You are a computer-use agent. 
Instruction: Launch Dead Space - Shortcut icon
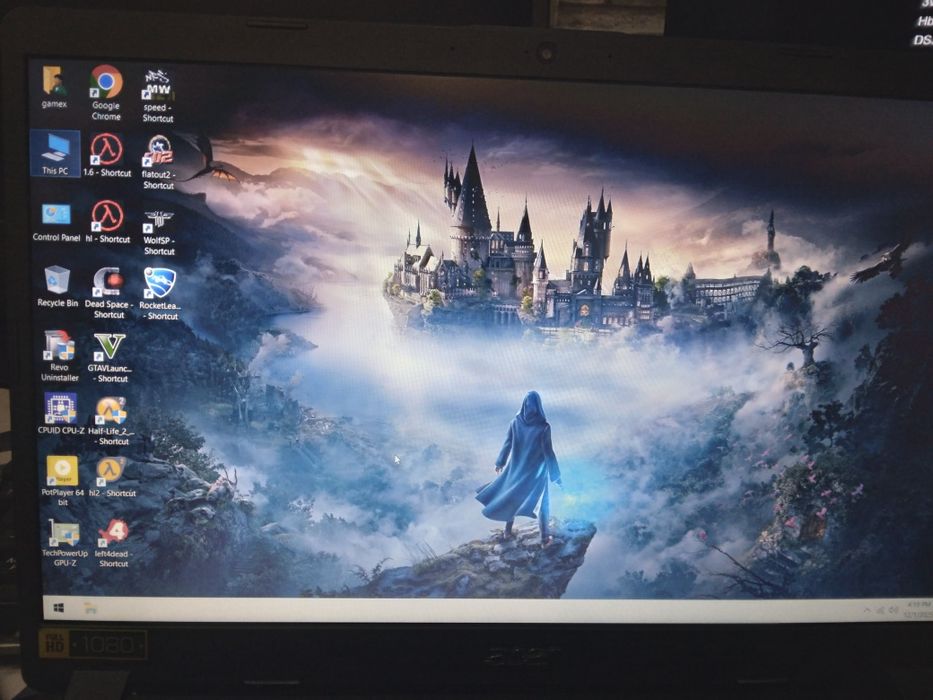(109, 292)
